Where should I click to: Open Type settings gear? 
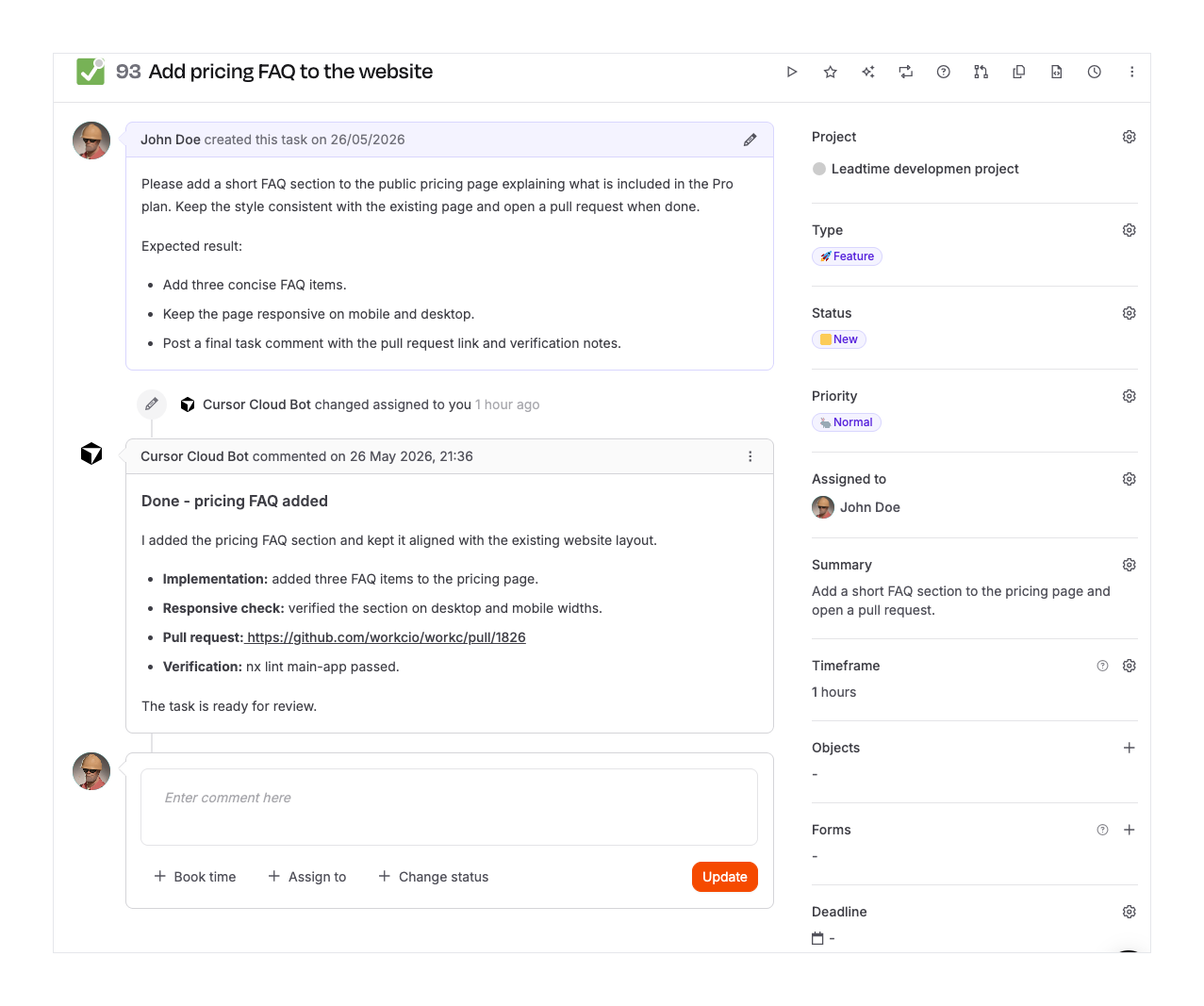point(1129,230)
